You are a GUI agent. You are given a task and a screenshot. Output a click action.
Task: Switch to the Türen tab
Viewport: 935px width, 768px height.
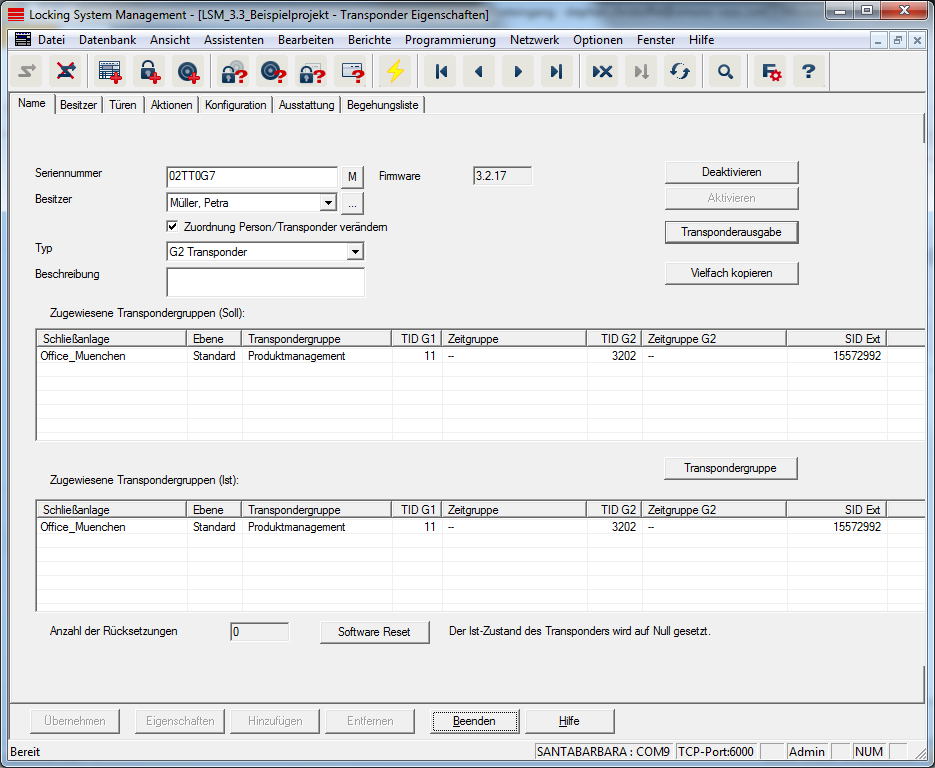click(x=123, y=105)
